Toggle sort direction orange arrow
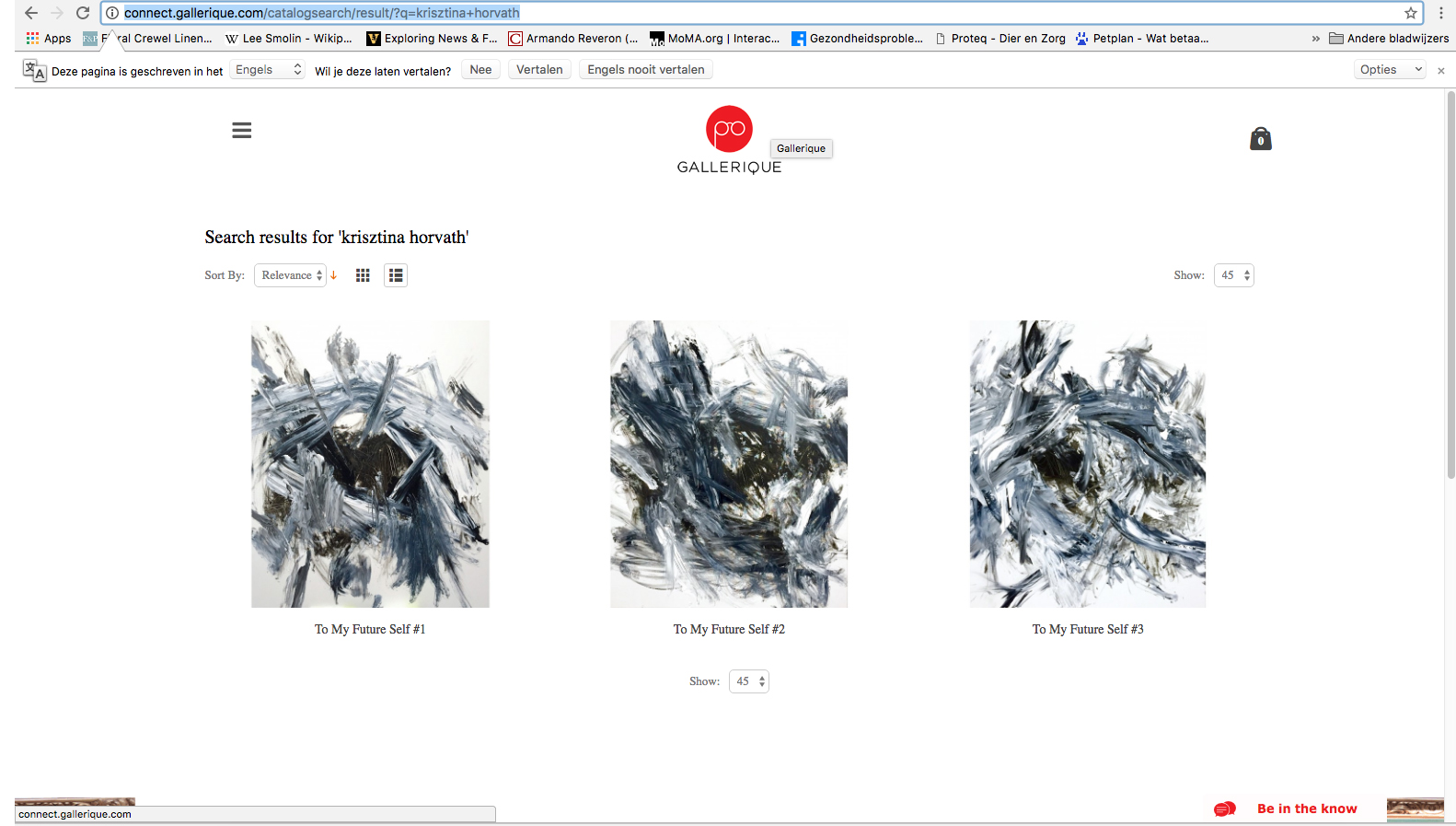Viewport: 1456px width, 826px height. click(x=334, y=275)
